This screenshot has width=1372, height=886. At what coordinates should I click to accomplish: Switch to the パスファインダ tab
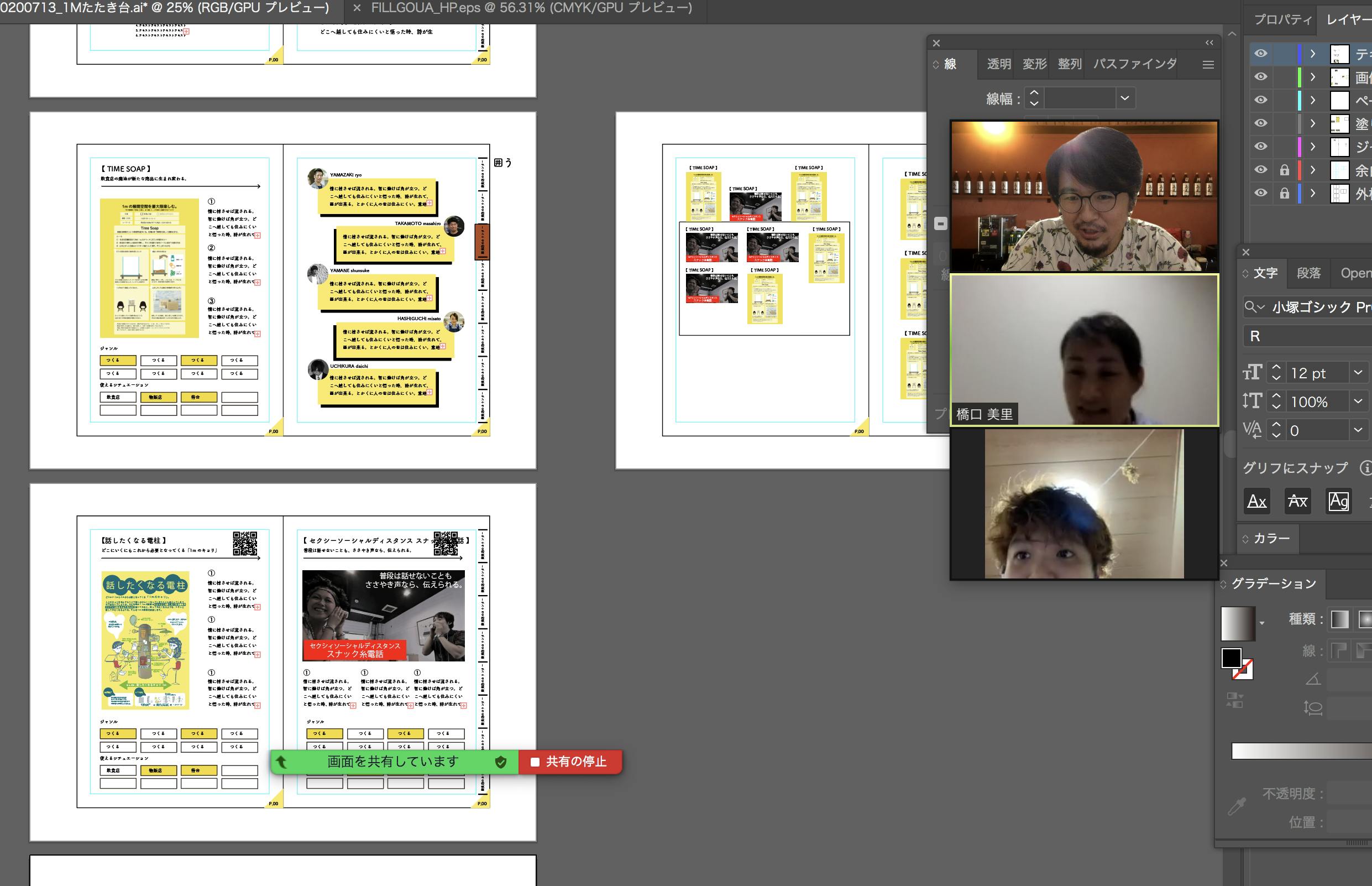(x=1134, y=64)
